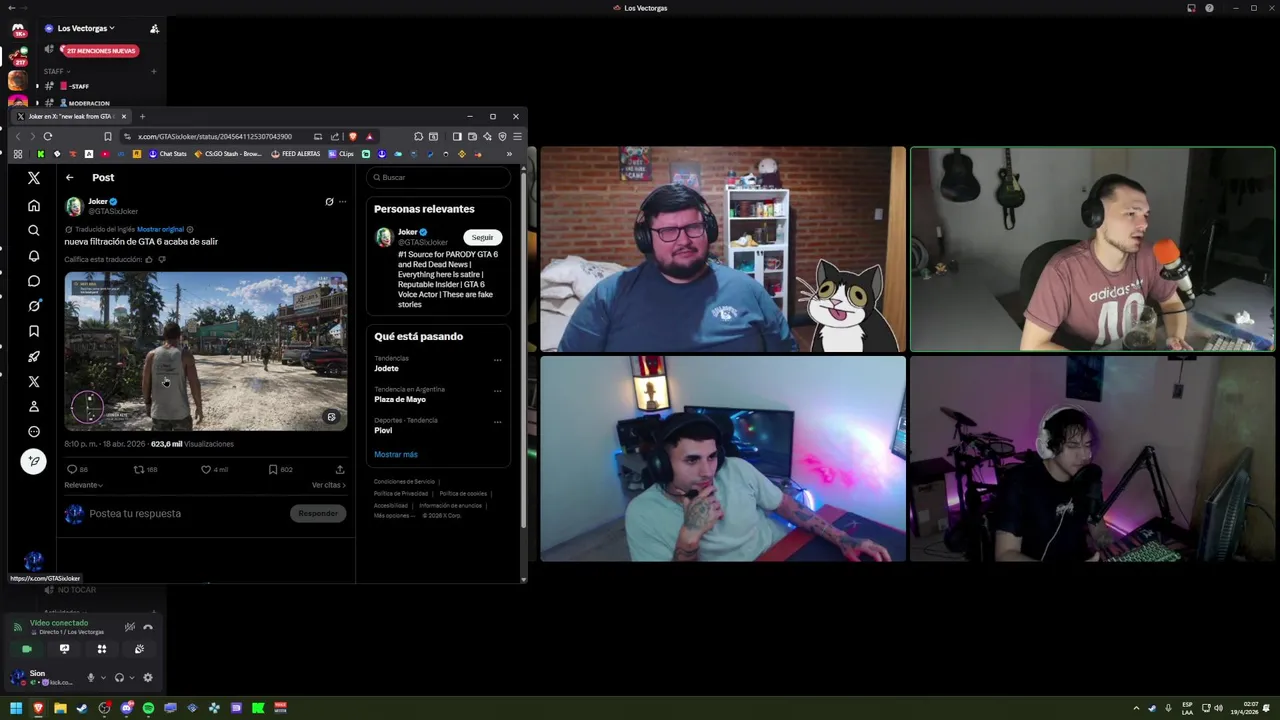Open Relevante reply sort dropdown
The image size is (1280, 720).
(x=83, y=485)
